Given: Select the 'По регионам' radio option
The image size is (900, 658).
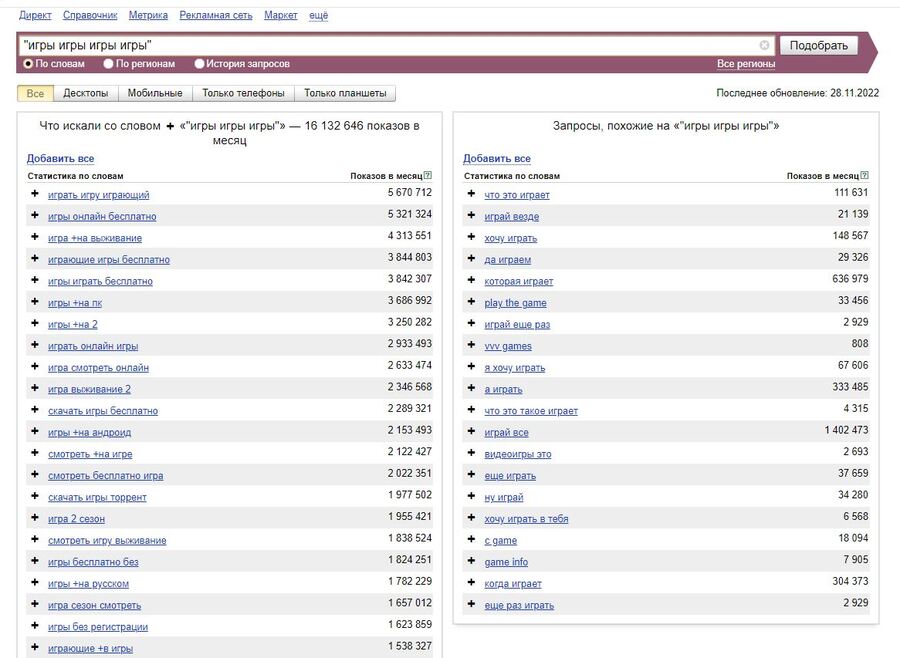Looking at the screenshot, I should pyautogui.click(x=108, y=64).
